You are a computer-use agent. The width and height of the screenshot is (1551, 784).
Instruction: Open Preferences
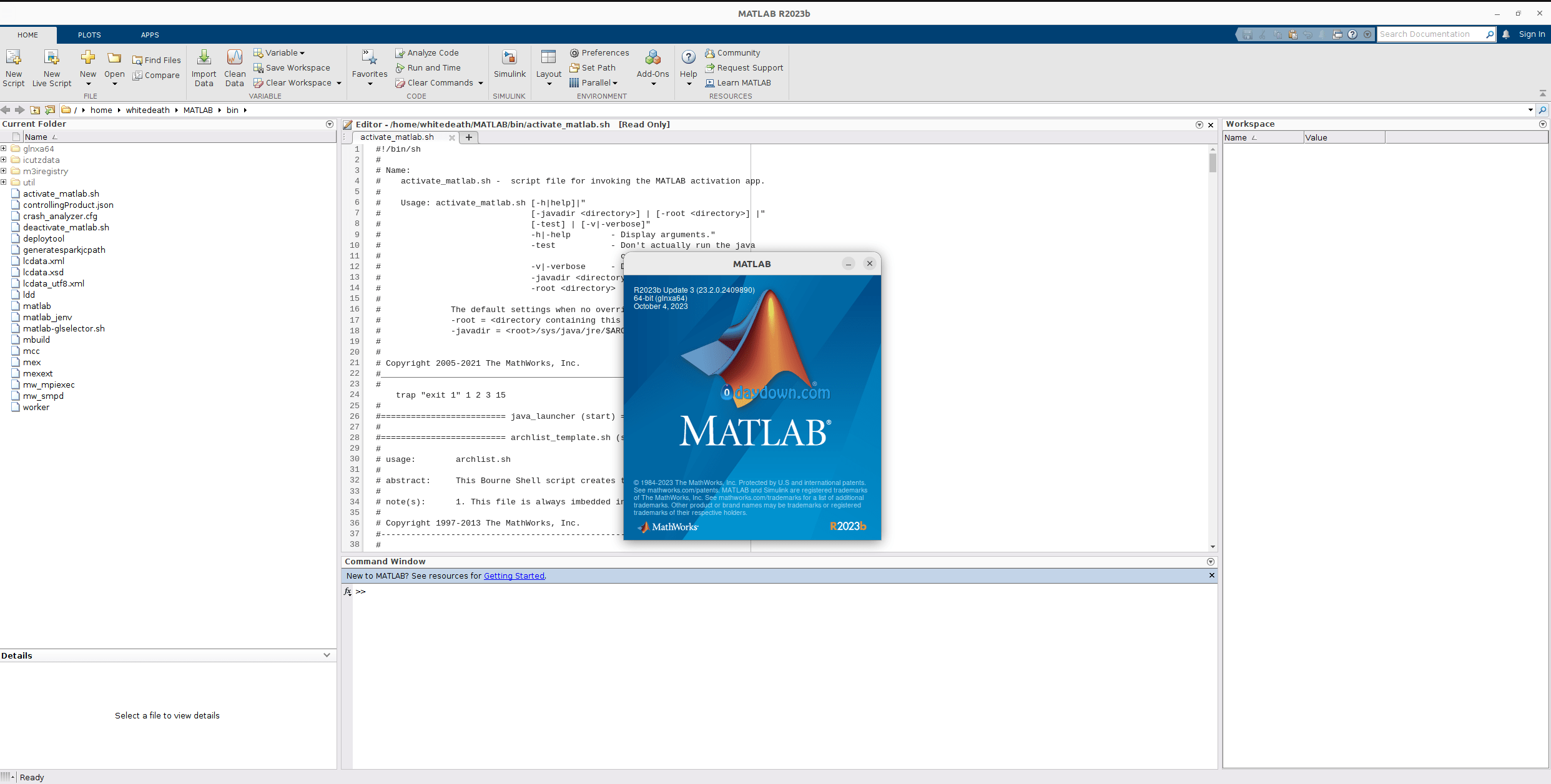tap(599, 52)
